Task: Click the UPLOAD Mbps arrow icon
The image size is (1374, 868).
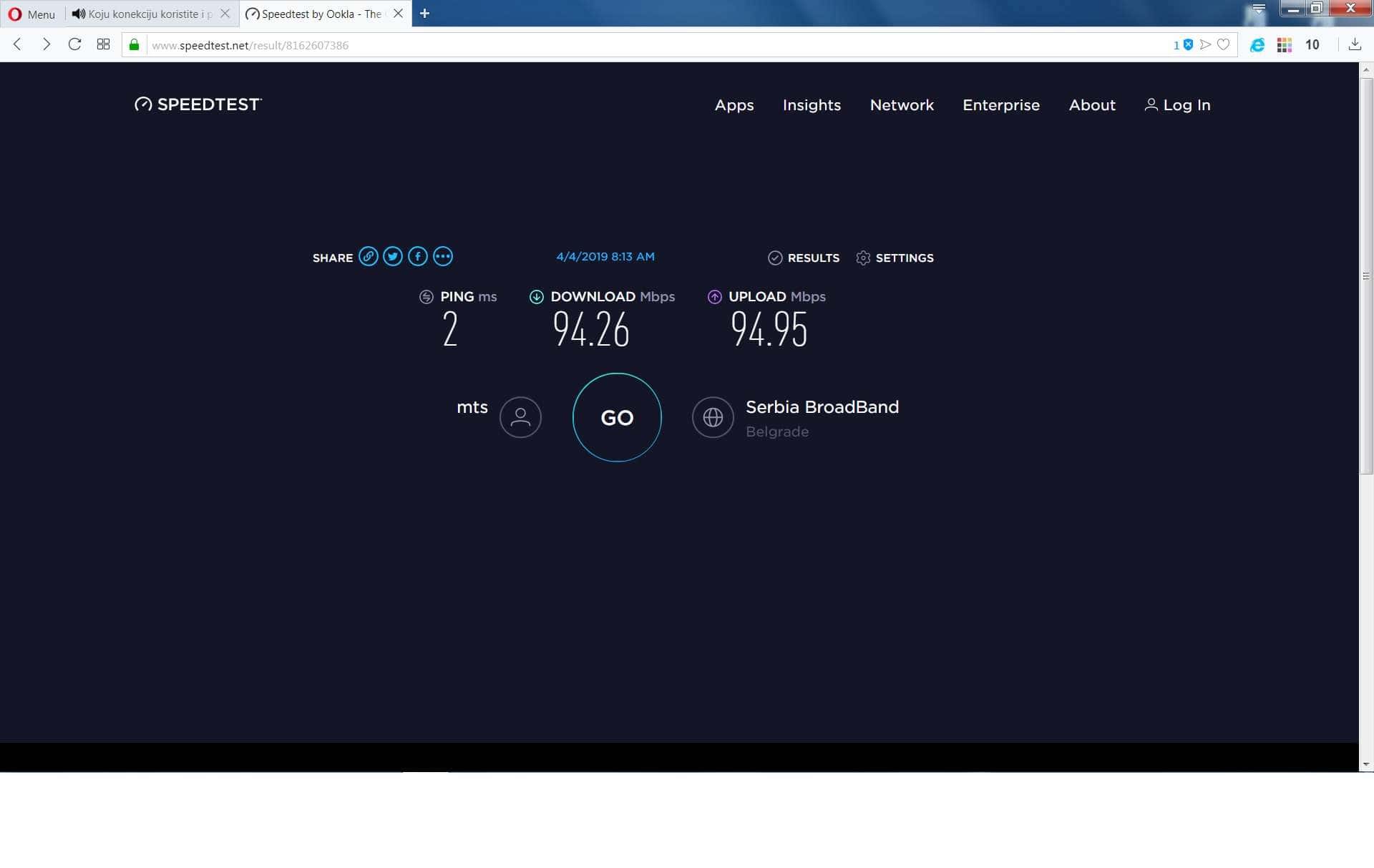Action: click(714, 297)
